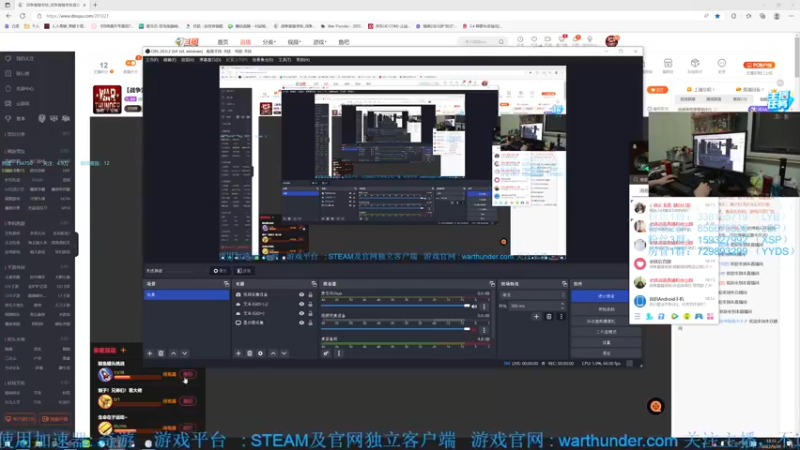Adjust the second mixer channel volume slider
The image size is (800, 450).
click(395, 329)
